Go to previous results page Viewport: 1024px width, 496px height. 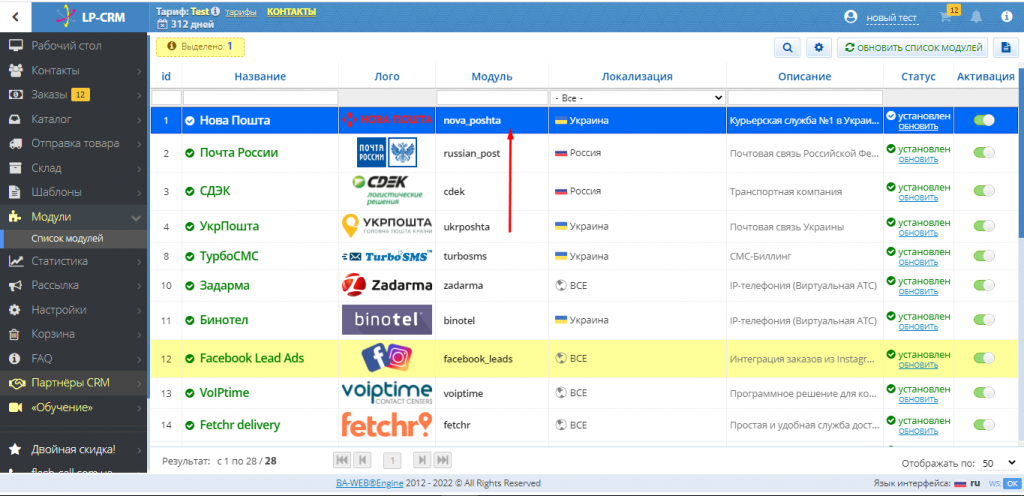coord(364,460)
